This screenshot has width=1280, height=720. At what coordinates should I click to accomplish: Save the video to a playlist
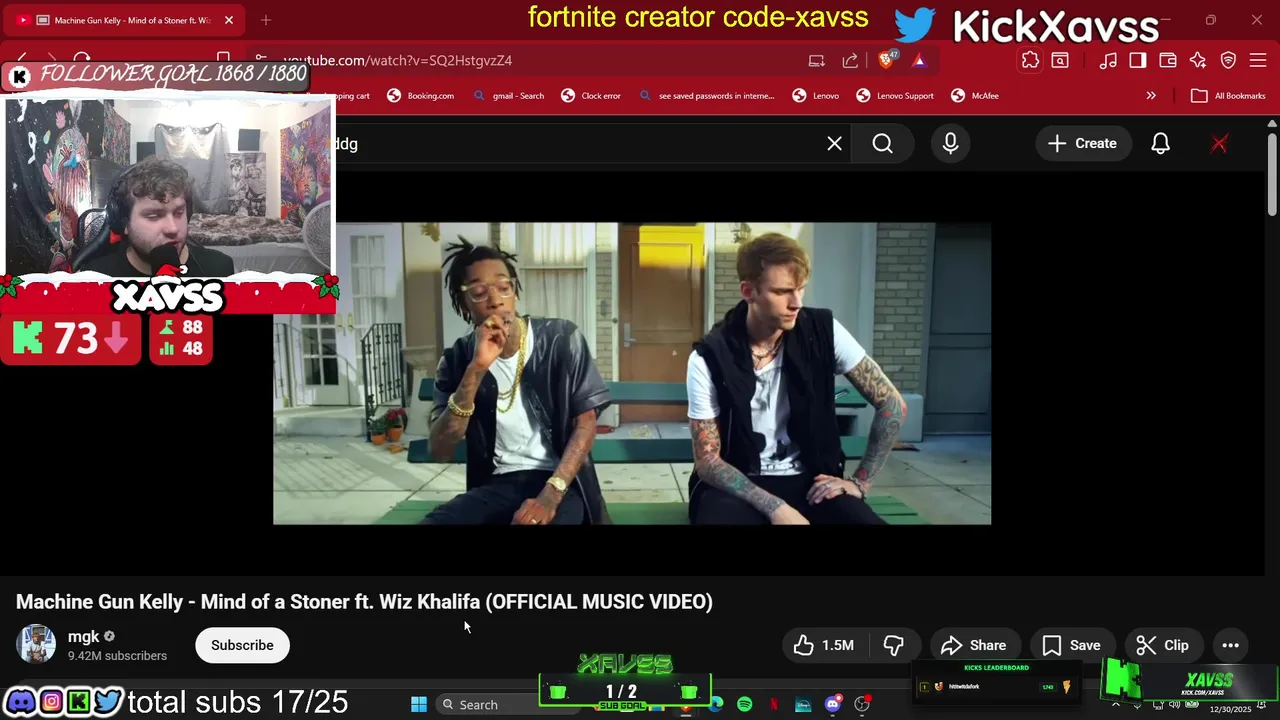click(1072, 645)
